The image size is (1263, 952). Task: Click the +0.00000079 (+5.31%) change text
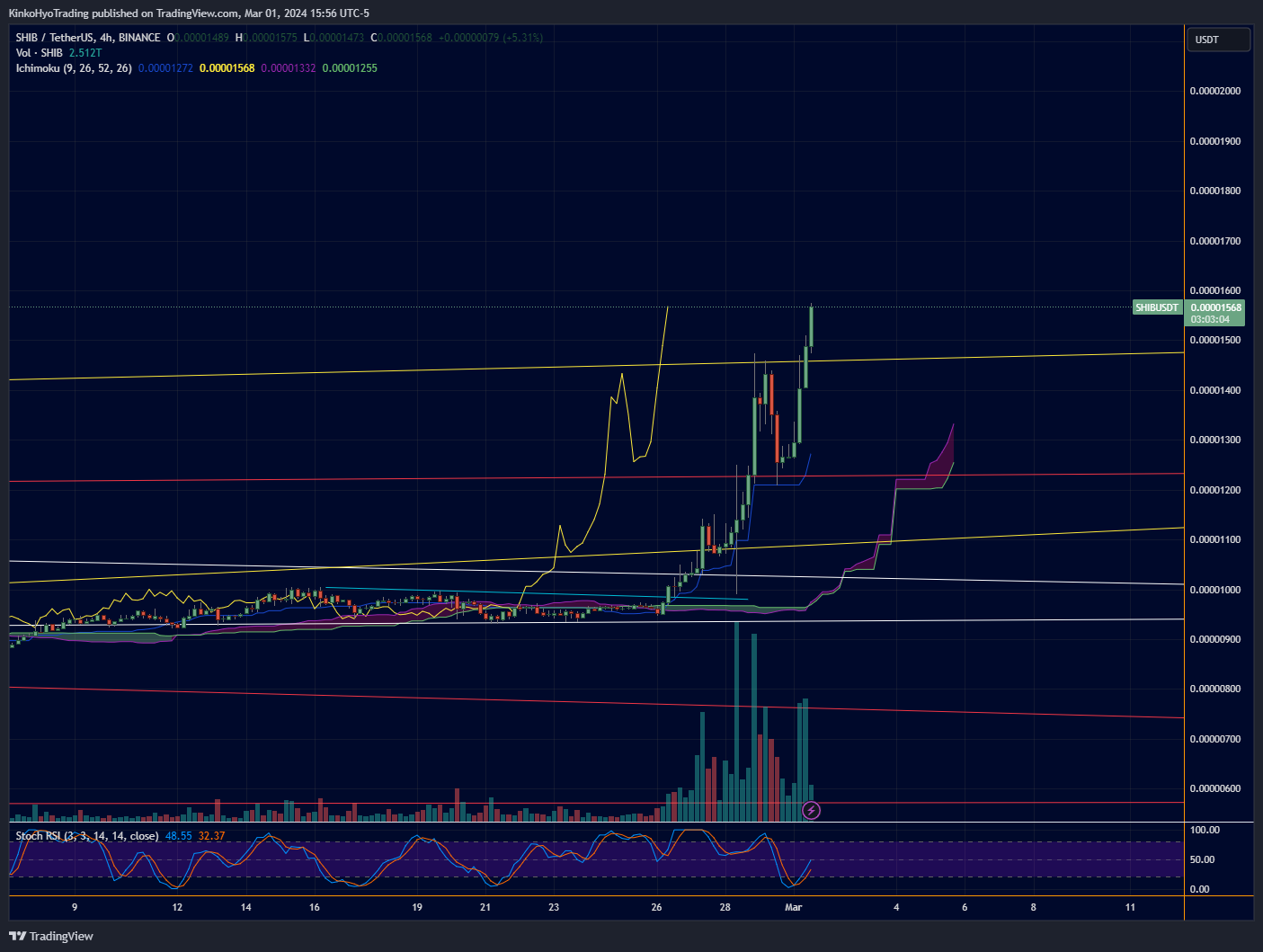pyautogui.click(x=491, y=38)
